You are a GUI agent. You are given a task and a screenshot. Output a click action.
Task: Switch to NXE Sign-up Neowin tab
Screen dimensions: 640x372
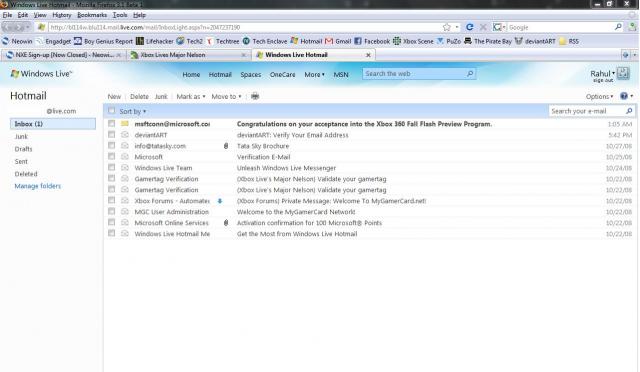(63, 55)
